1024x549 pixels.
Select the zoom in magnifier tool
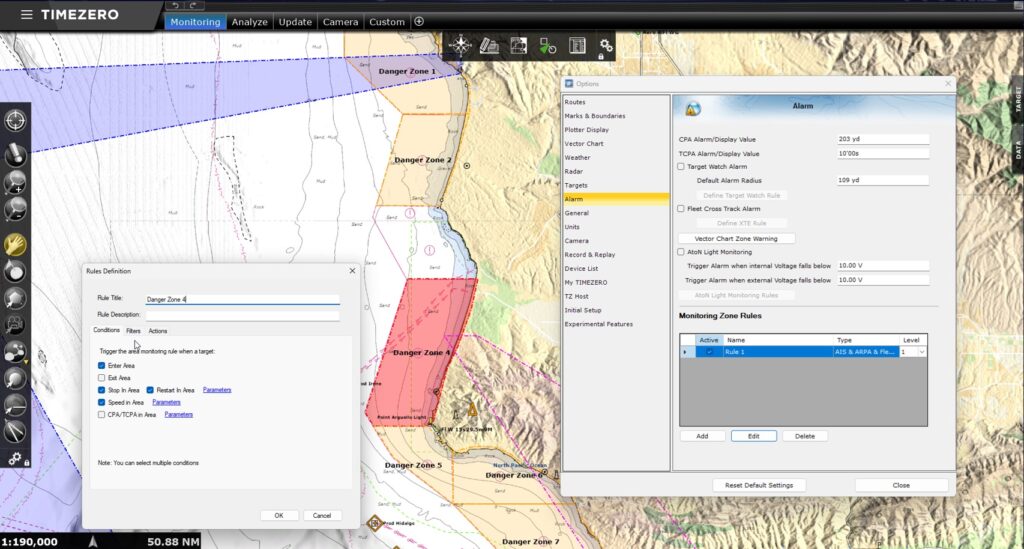[x=15, y=183]
